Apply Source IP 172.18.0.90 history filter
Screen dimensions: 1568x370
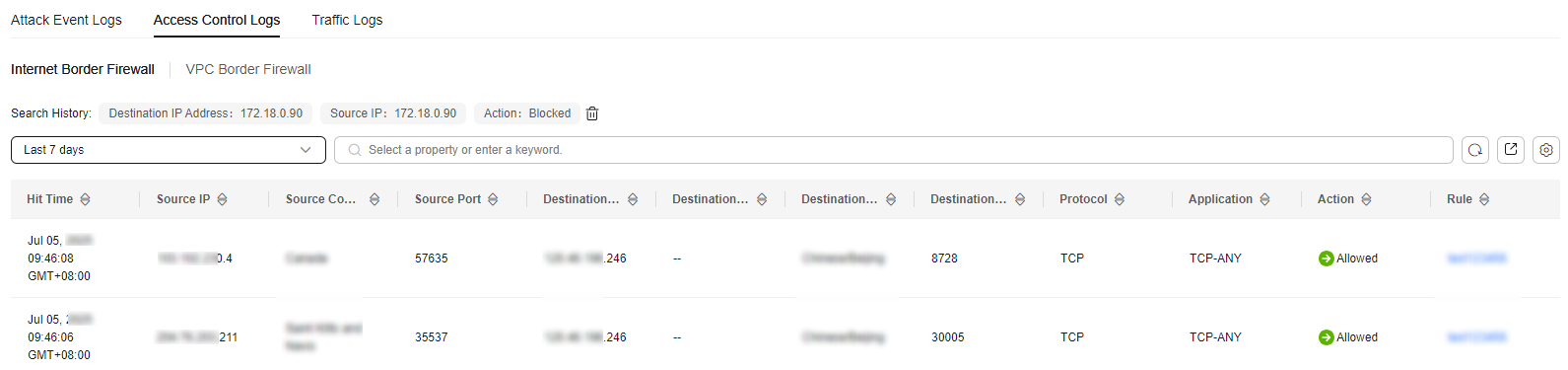coord(393,113)
